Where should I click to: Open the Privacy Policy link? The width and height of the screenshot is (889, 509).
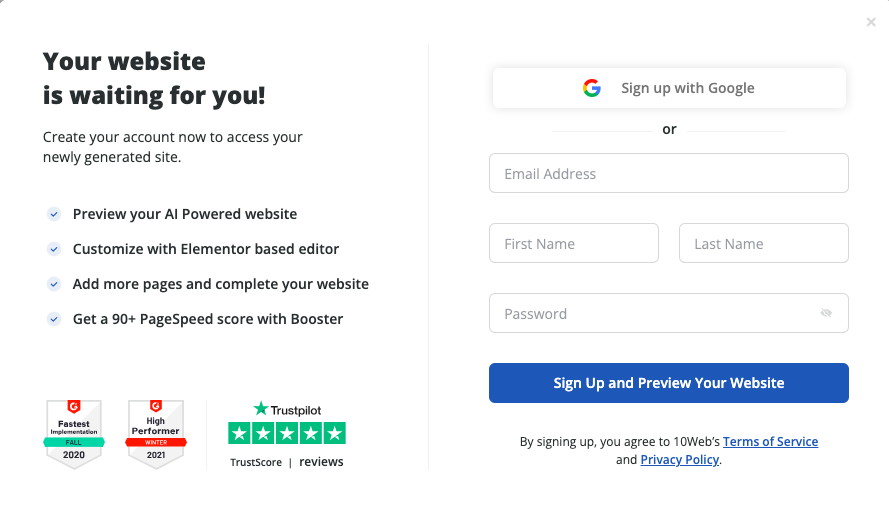pyautogui.click(x=680, y=460)
